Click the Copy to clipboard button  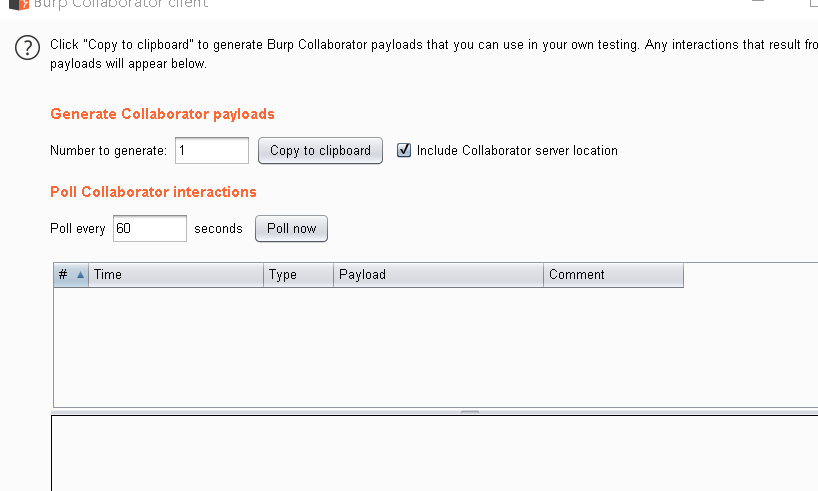coord(320,151)
